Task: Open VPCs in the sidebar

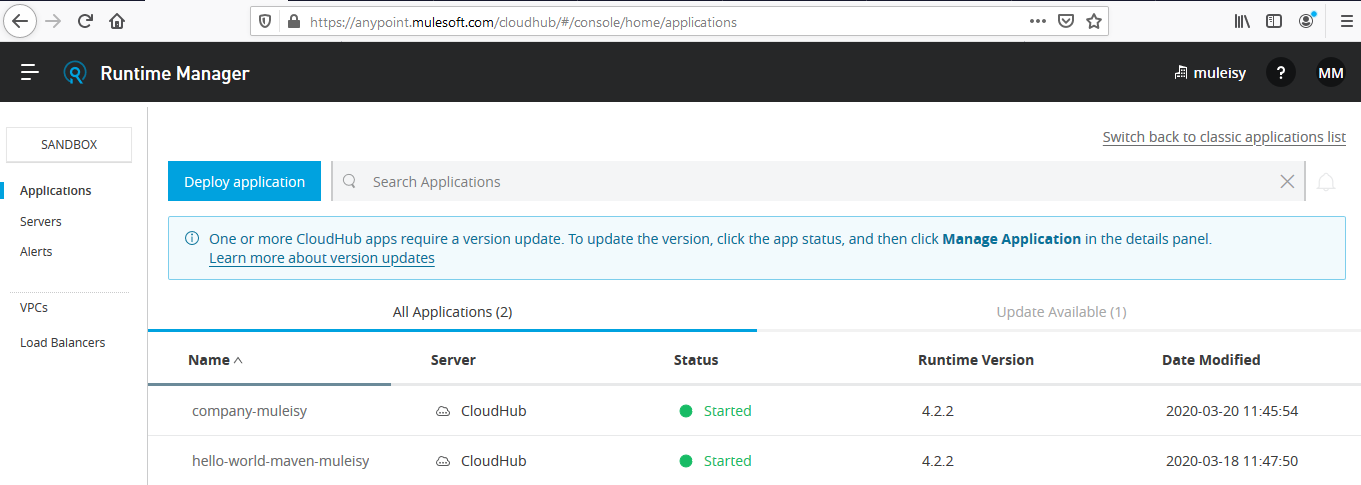Action: [34, 308]
